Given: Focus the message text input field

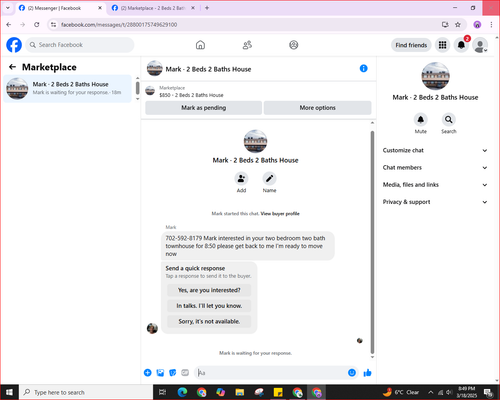Looking at the screenshot, I should pos(271,373).
